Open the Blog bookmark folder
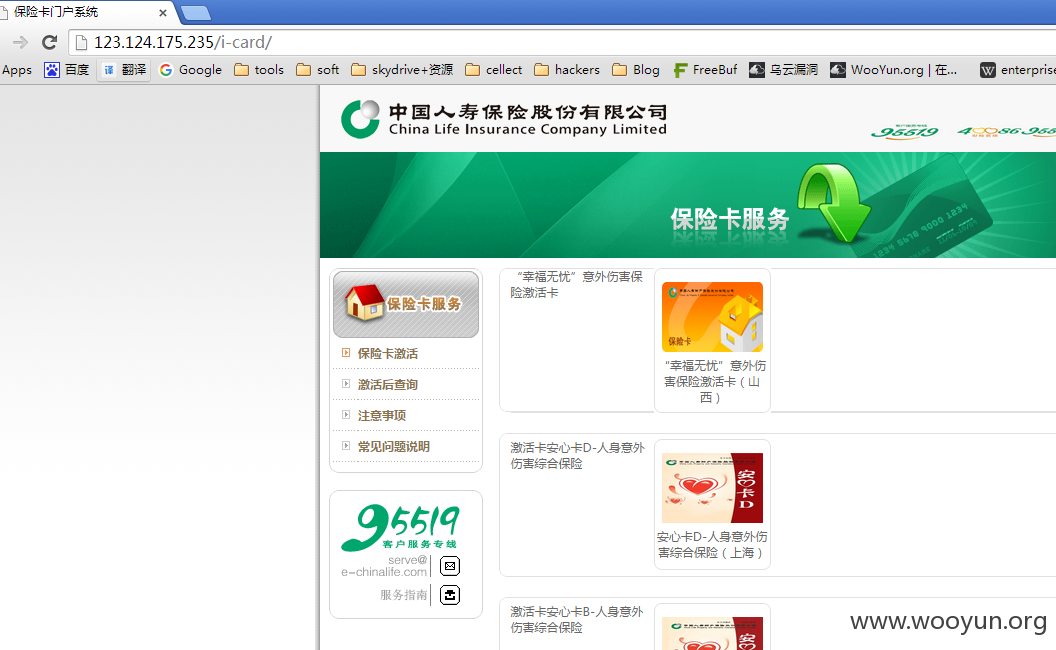 click(636, 69)
